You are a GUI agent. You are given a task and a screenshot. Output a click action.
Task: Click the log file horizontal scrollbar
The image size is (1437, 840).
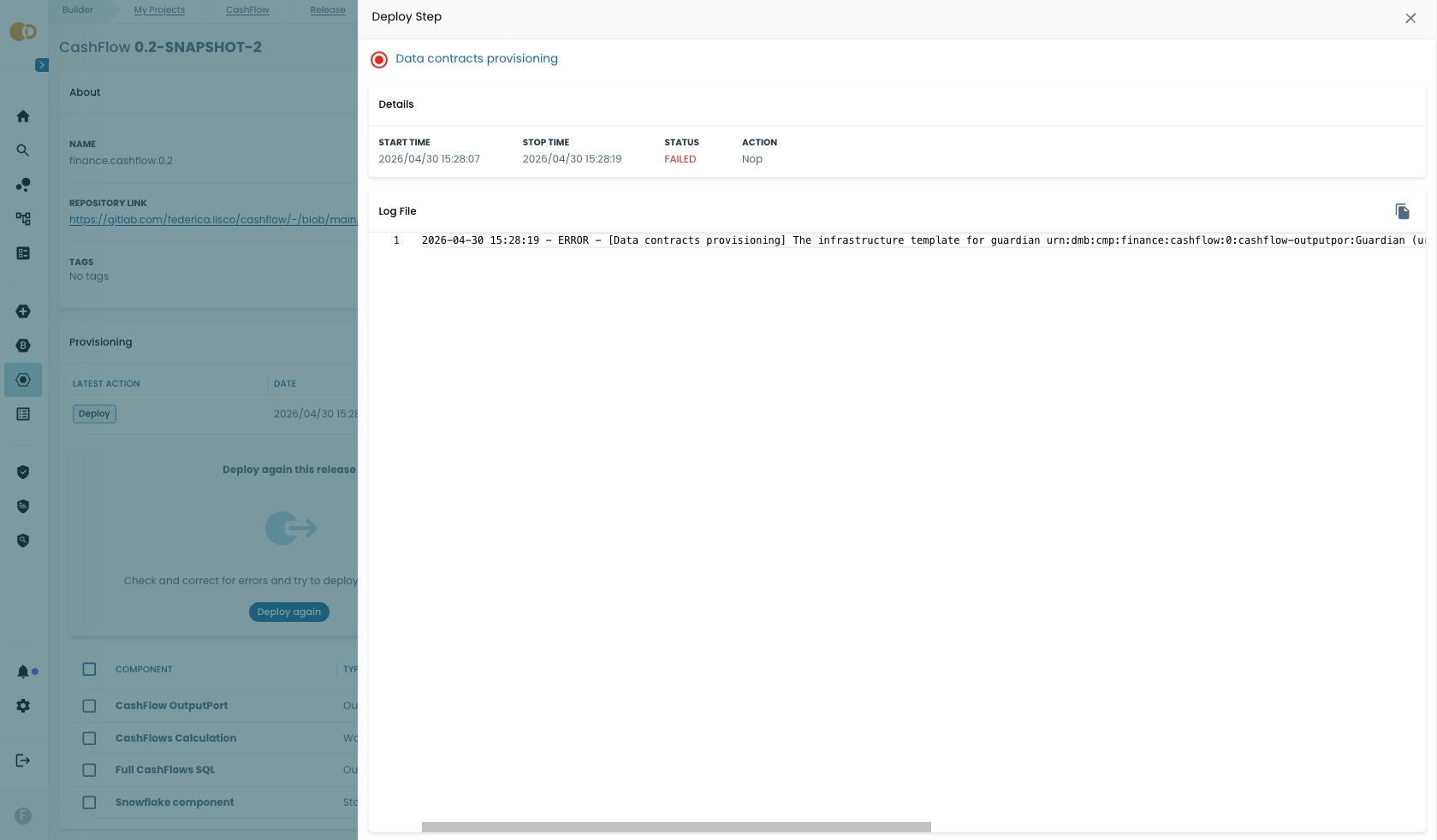(676, 827)
